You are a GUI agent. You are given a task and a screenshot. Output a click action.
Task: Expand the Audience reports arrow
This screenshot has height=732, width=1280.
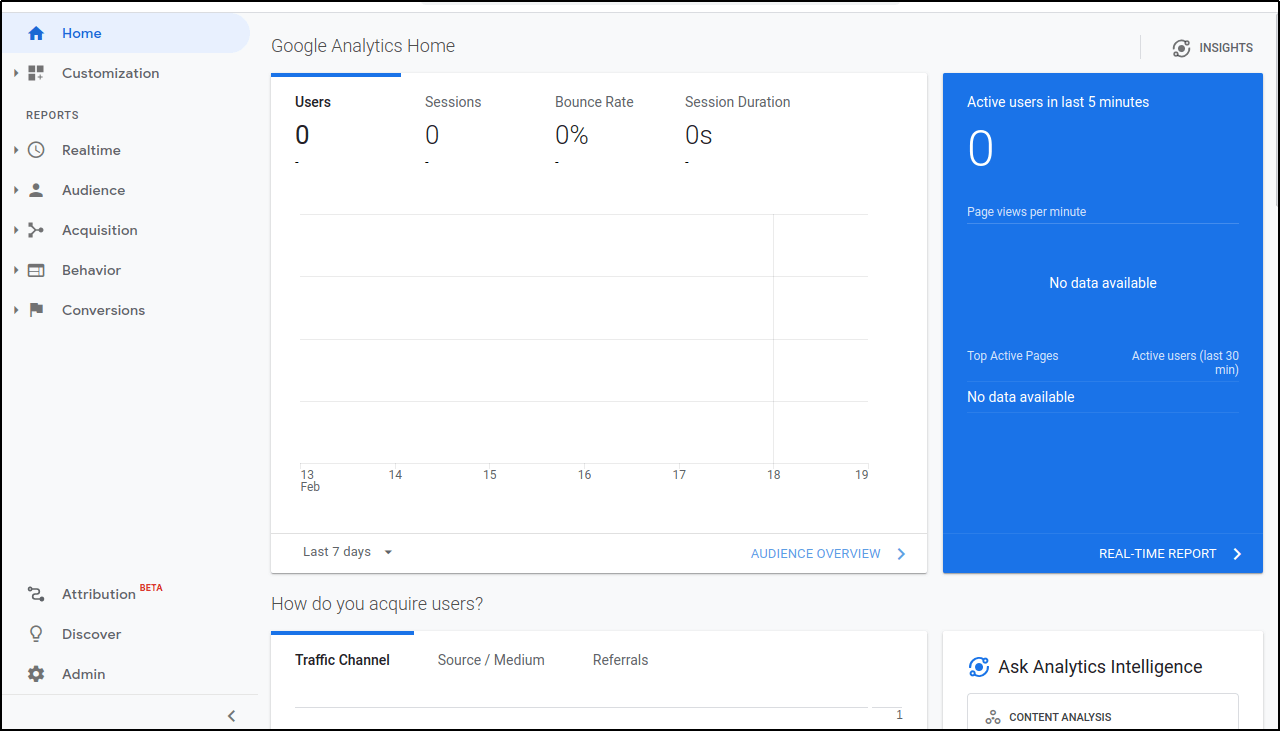pyautogui.click(x=16, y=190)
